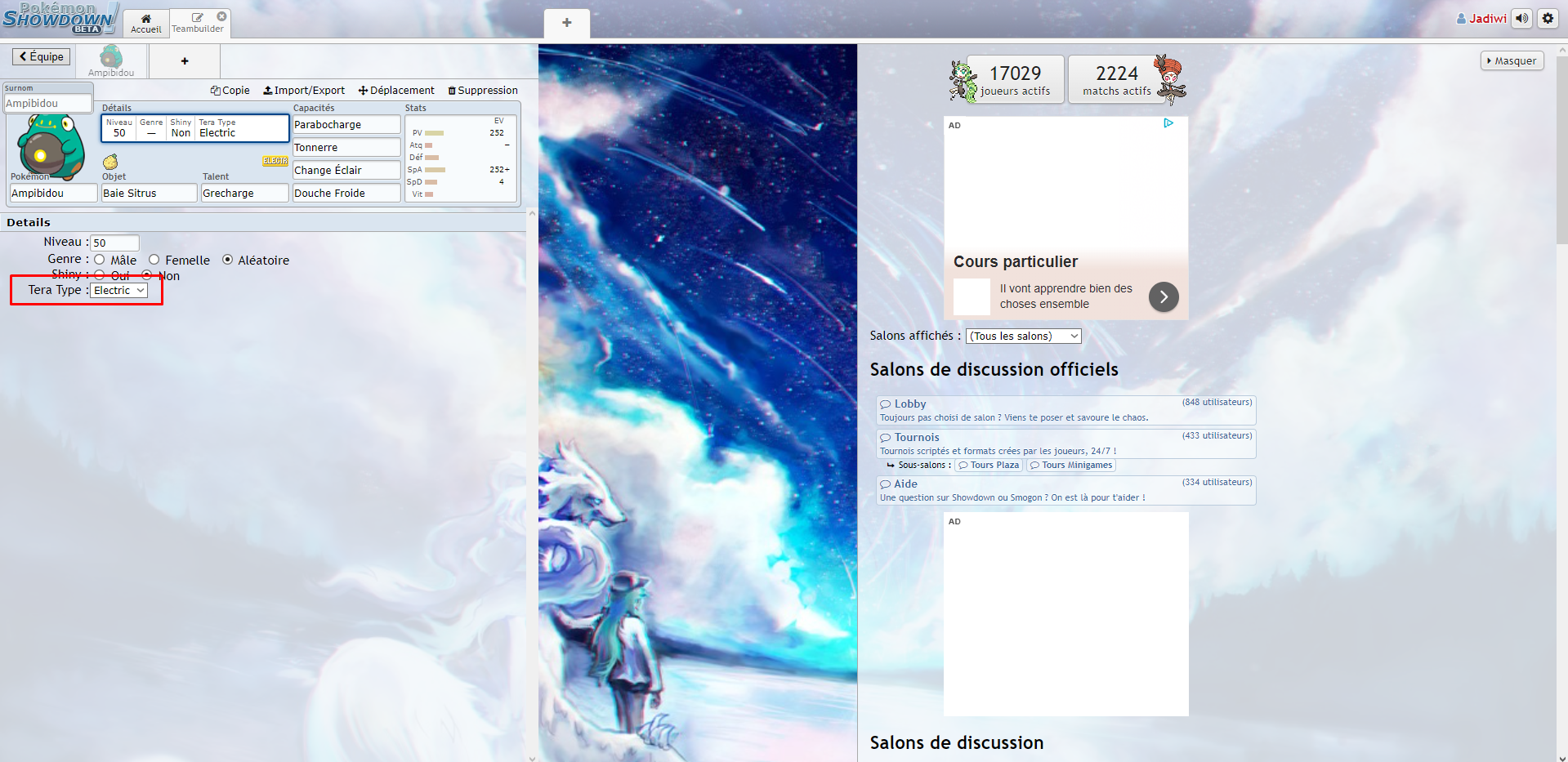Open a new room tab with the plus
This screenshot has width=1568, height=762.
(566, 23)
